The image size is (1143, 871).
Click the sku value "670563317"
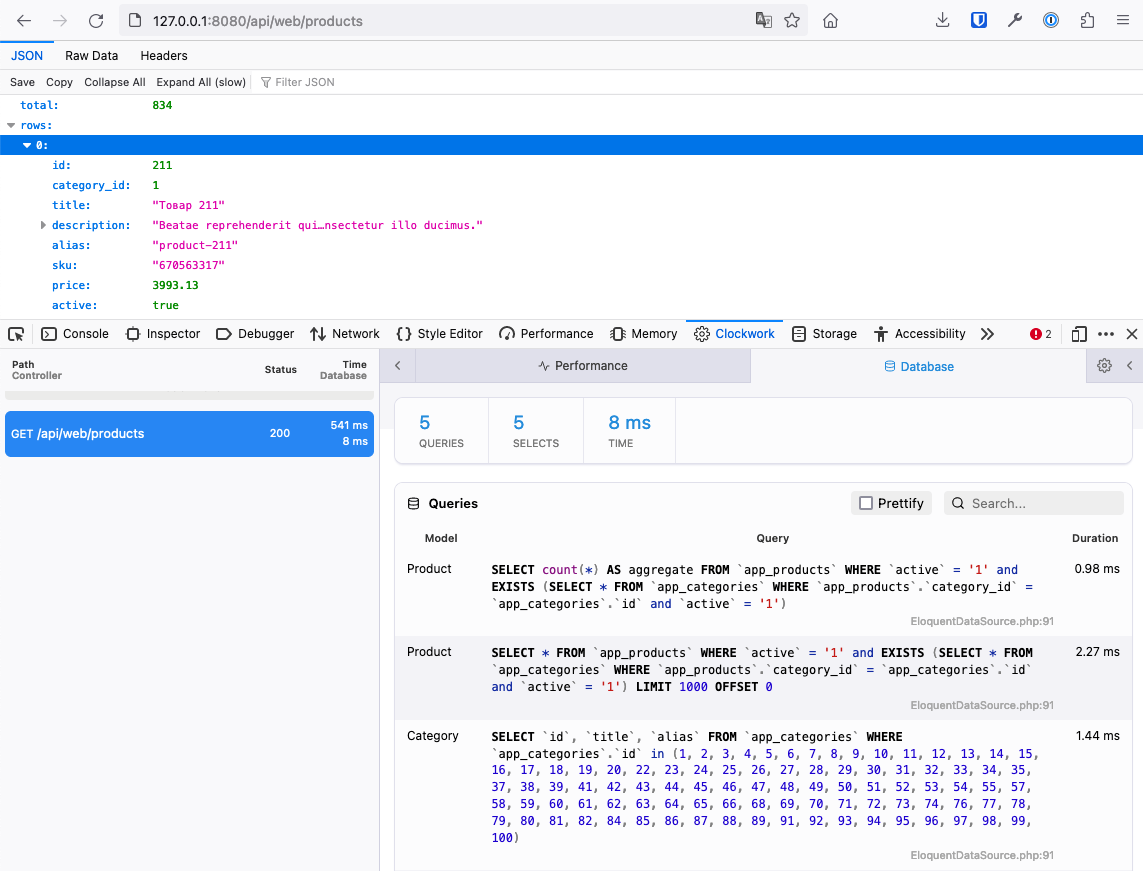[188, 265]
